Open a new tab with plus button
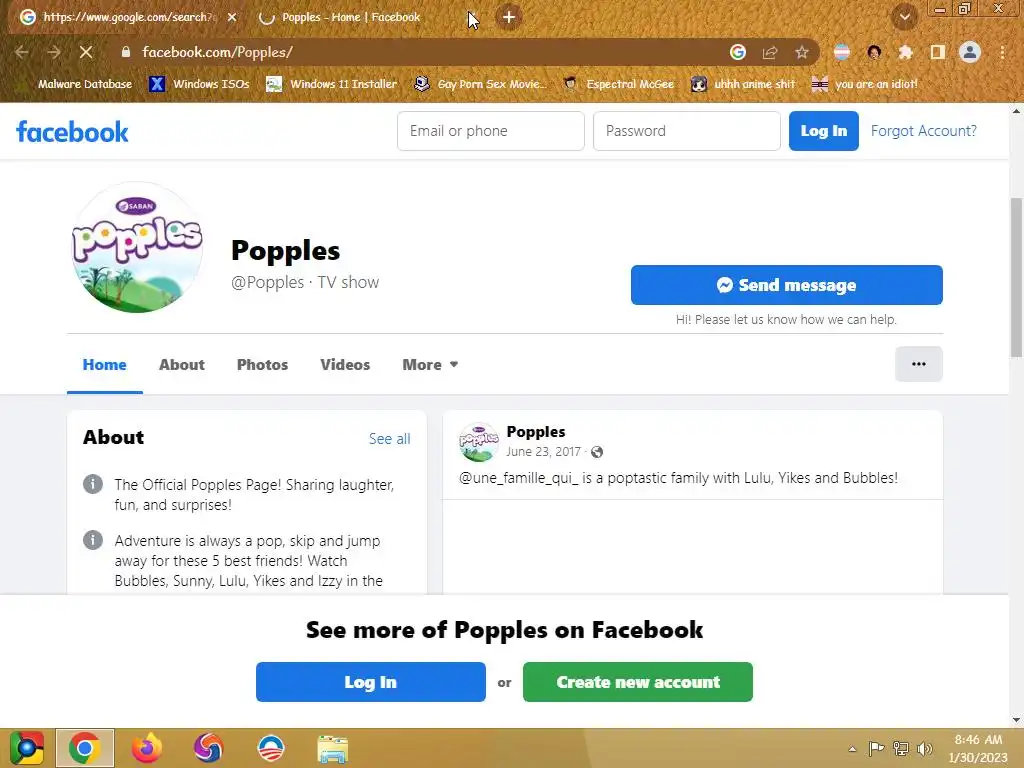Screen dimensions: 1024x768 [x=509, y=17]
